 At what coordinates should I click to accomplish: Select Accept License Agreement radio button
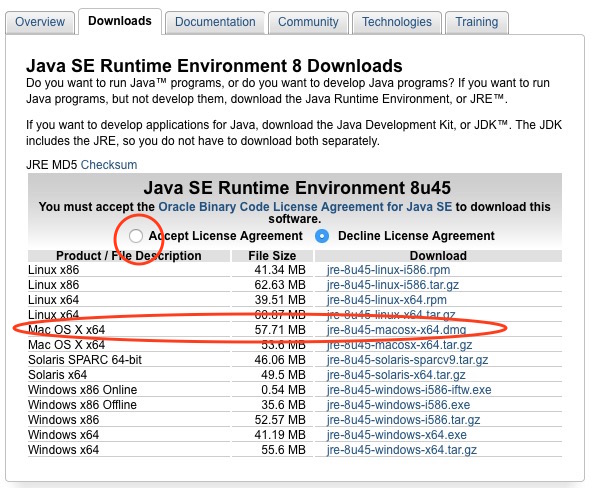point(135,236)
